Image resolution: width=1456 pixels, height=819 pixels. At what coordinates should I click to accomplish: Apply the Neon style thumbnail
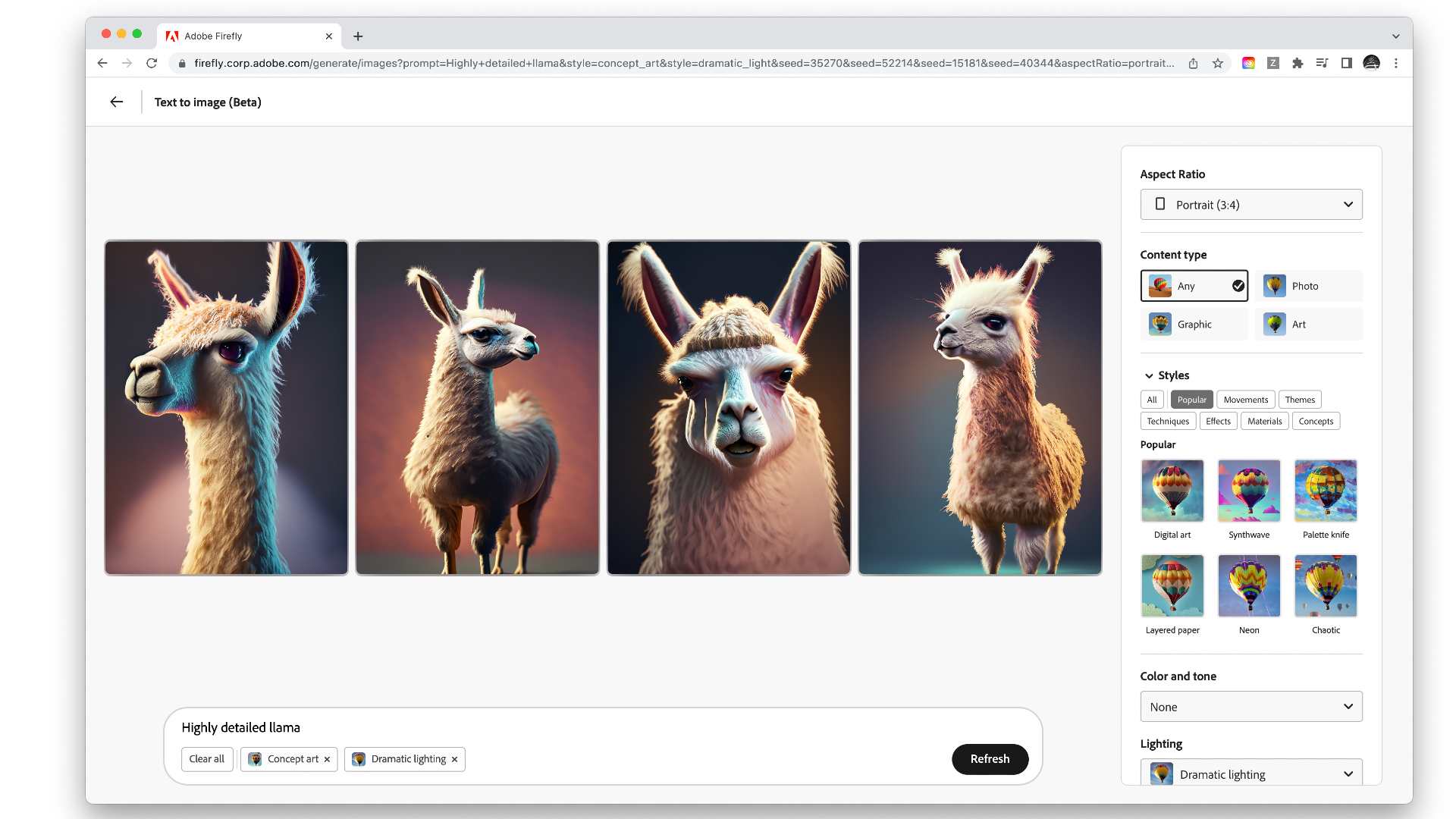point(1249,585)
